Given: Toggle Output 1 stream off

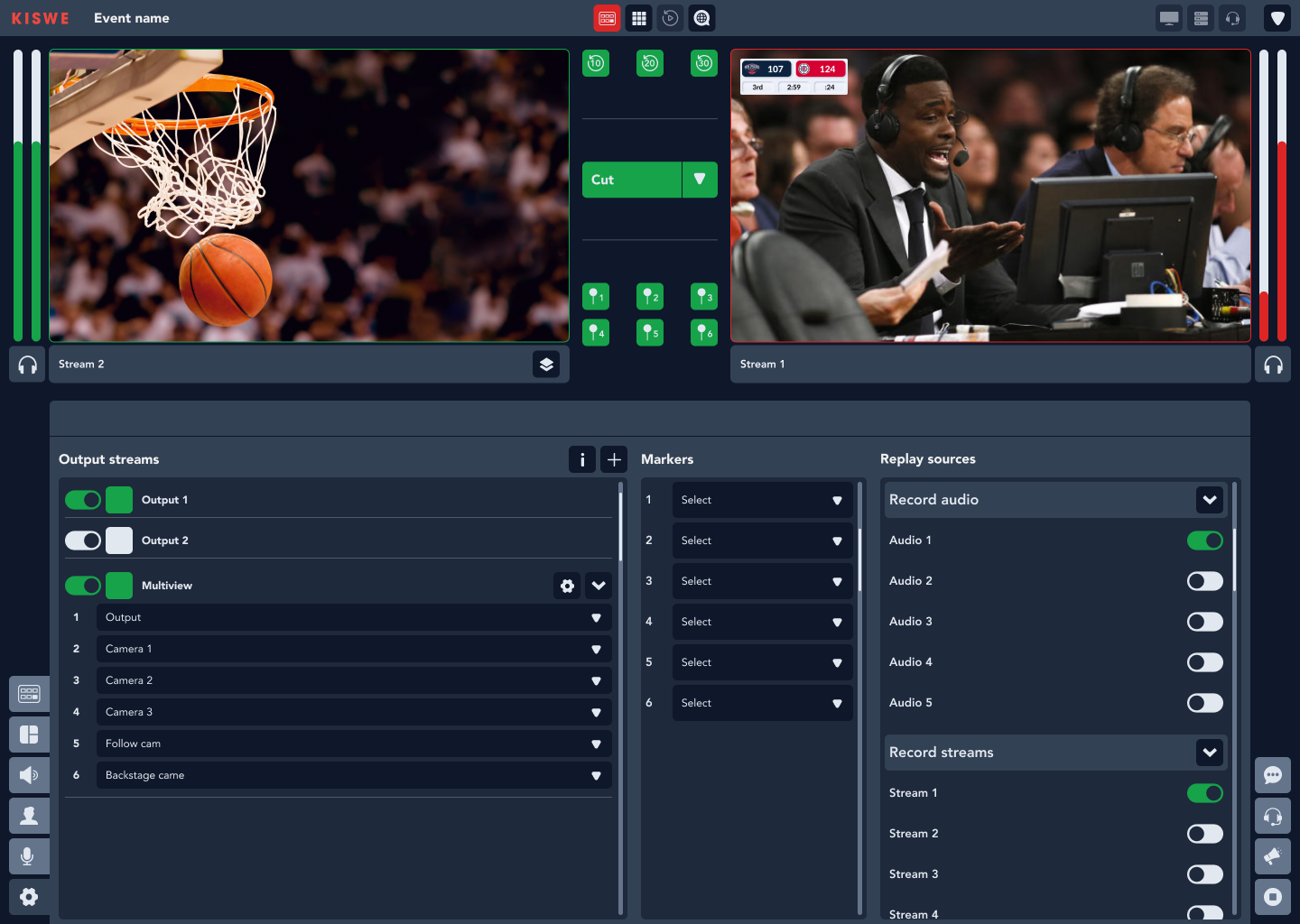Looking at the screenshot, I should coord(83,500).
